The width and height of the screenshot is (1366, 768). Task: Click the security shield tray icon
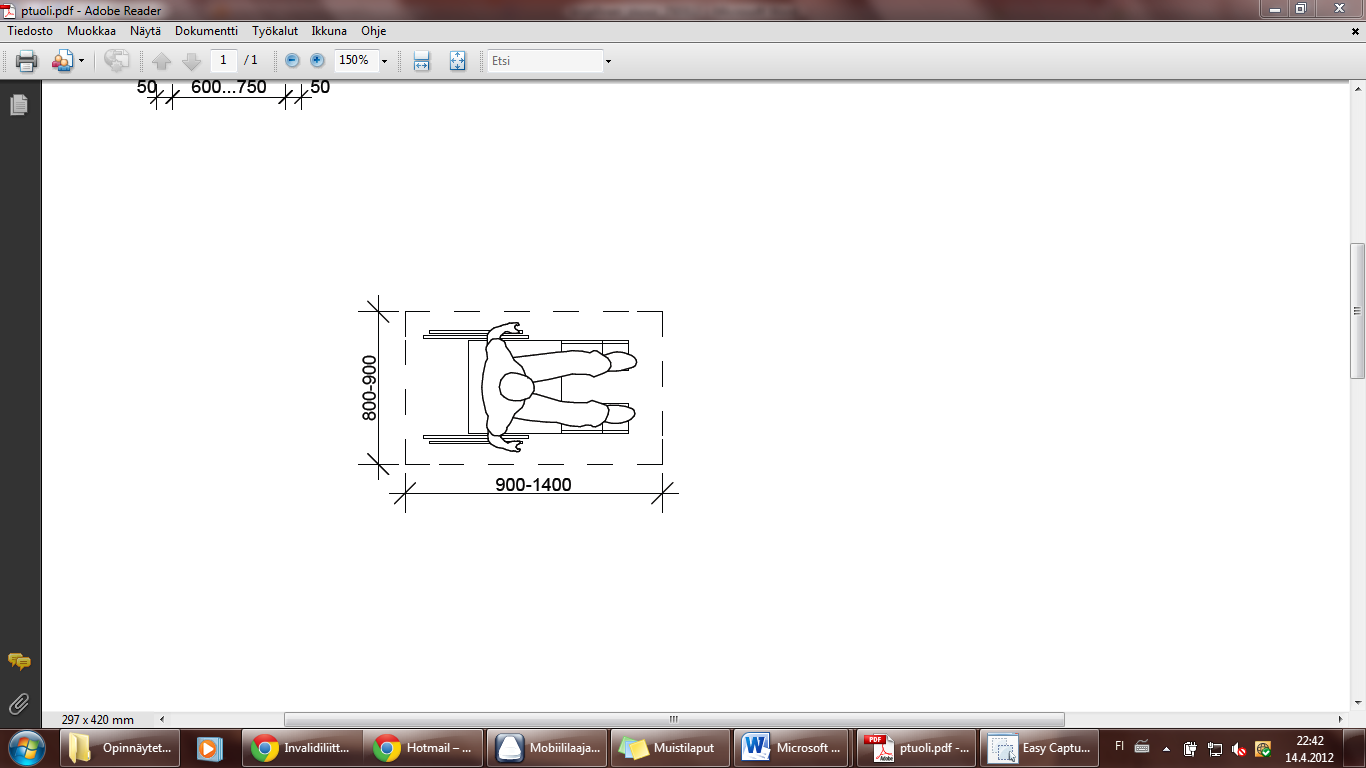[1263, 748]
